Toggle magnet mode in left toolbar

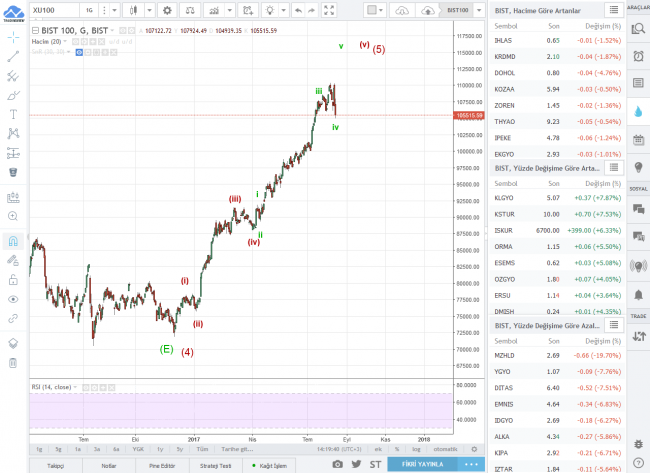(x=13, y=241)
